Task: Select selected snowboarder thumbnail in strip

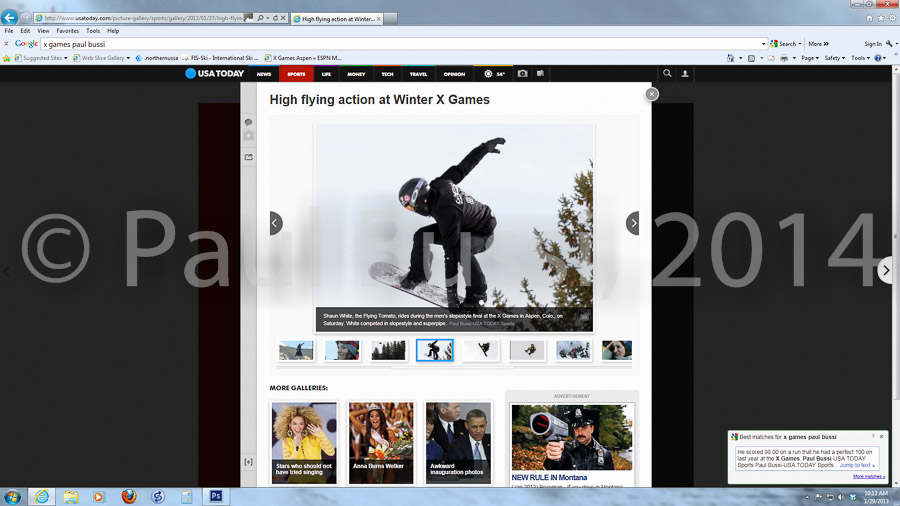Action: (x=435, y=350)
